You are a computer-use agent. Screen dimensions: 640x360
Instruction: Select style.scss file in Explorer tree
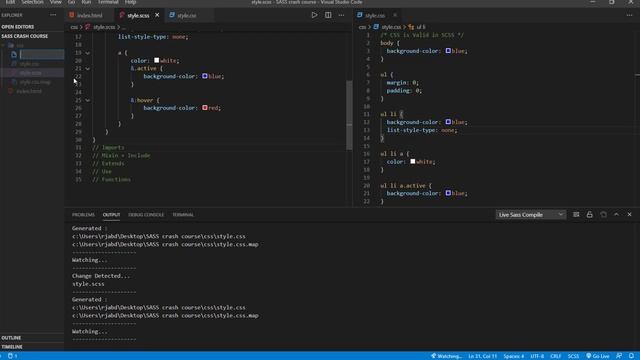32,73
